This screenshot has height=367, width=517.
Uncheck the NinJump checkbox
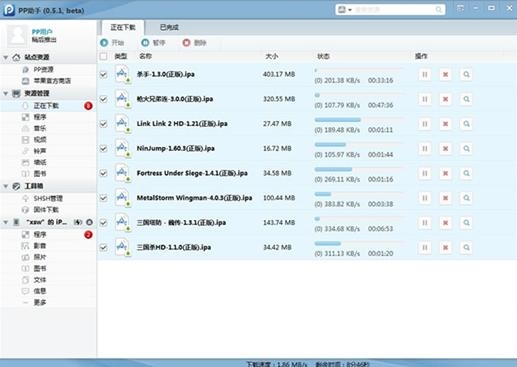(x=103, y=149)
